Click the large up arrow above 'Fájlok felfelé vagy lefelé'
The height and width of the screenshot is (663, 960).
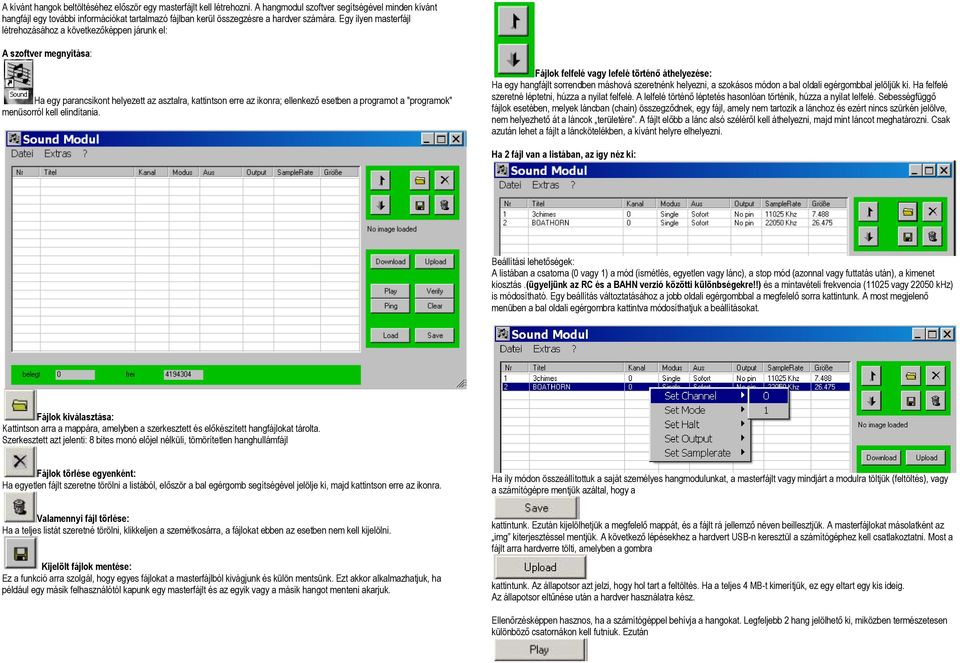(514, 21)
